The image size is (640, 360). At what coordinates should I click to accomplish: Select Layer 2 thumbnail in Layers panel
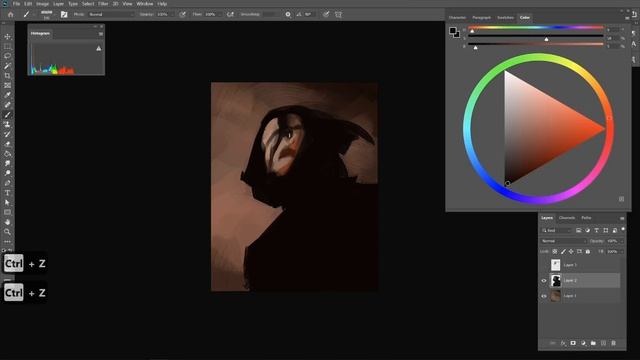pyautogui.click(x=556, y=280)
